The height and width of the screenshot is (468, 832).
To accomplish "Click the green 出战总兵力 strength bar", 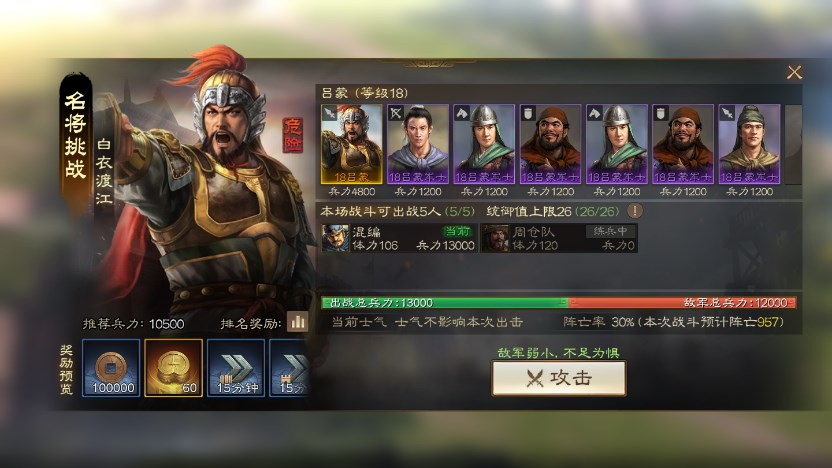I will (445, 302).
